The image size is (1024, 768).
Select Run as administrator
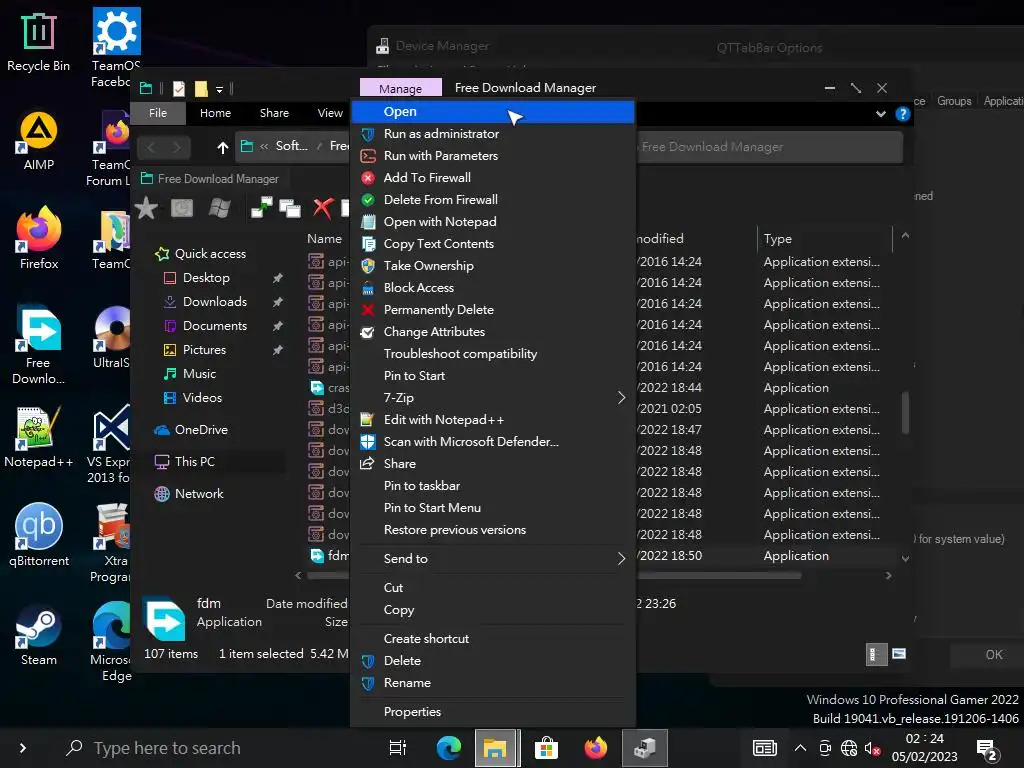[493, 134]
